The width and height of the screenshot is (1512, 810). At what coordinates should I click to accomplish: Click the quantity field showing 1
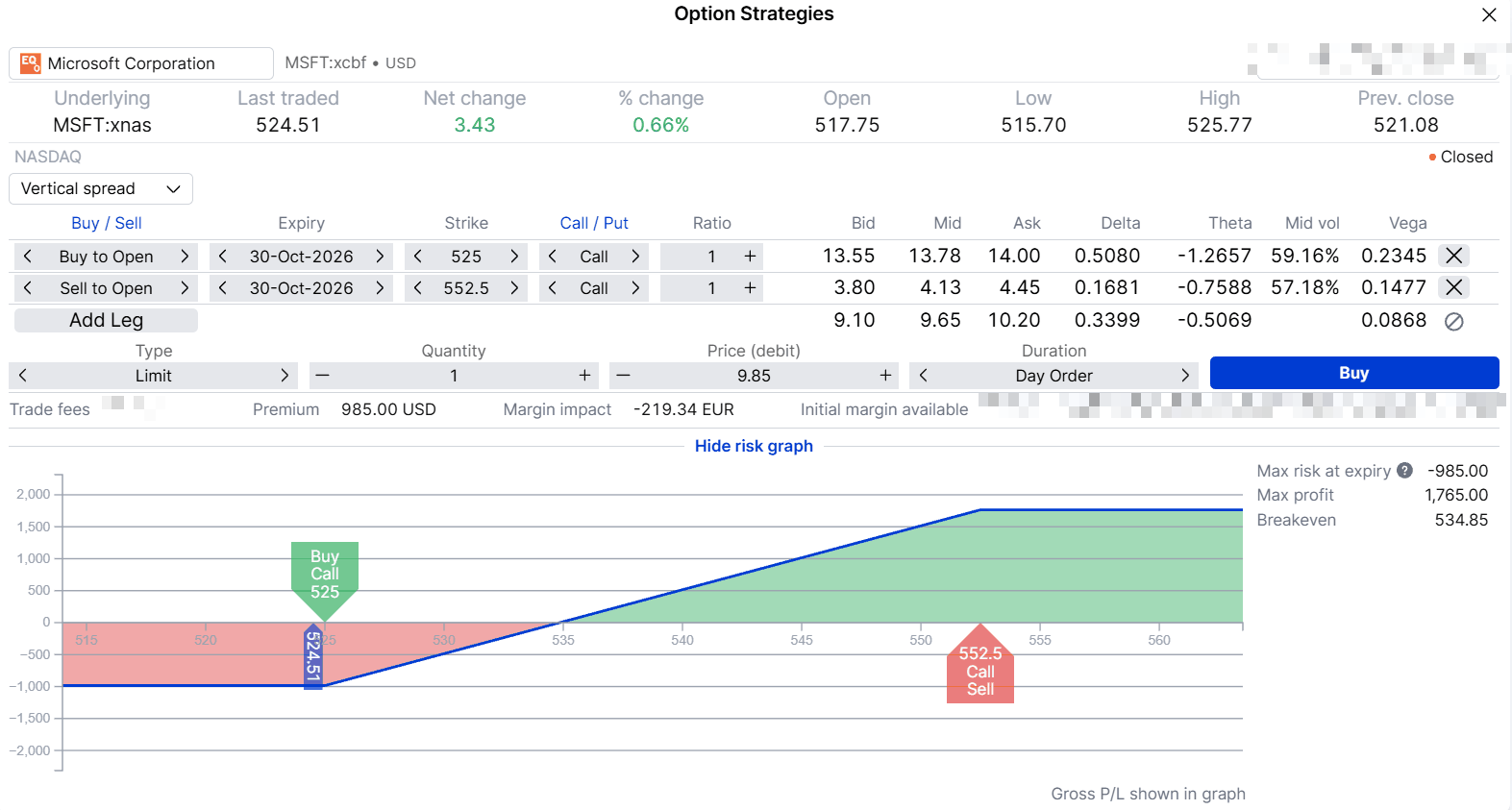coord(454,376)
